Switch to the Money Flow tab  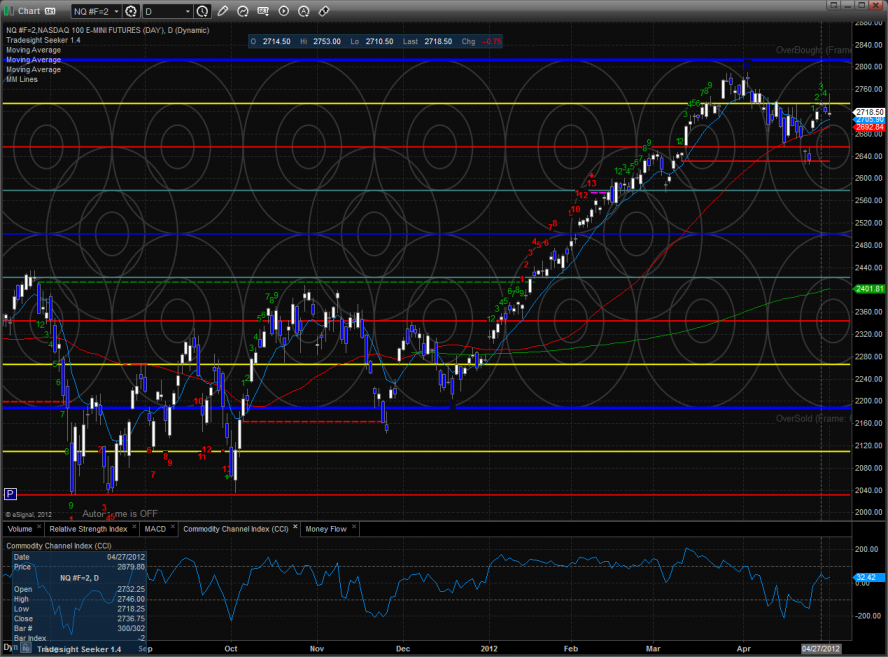tap(326, 528)
